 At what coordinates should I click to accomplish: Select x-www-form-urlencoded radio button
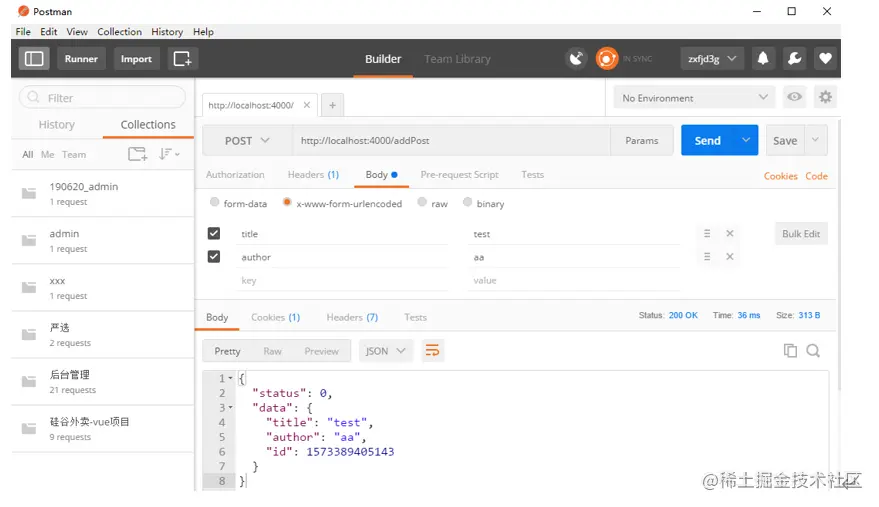(x=287, y=202)
